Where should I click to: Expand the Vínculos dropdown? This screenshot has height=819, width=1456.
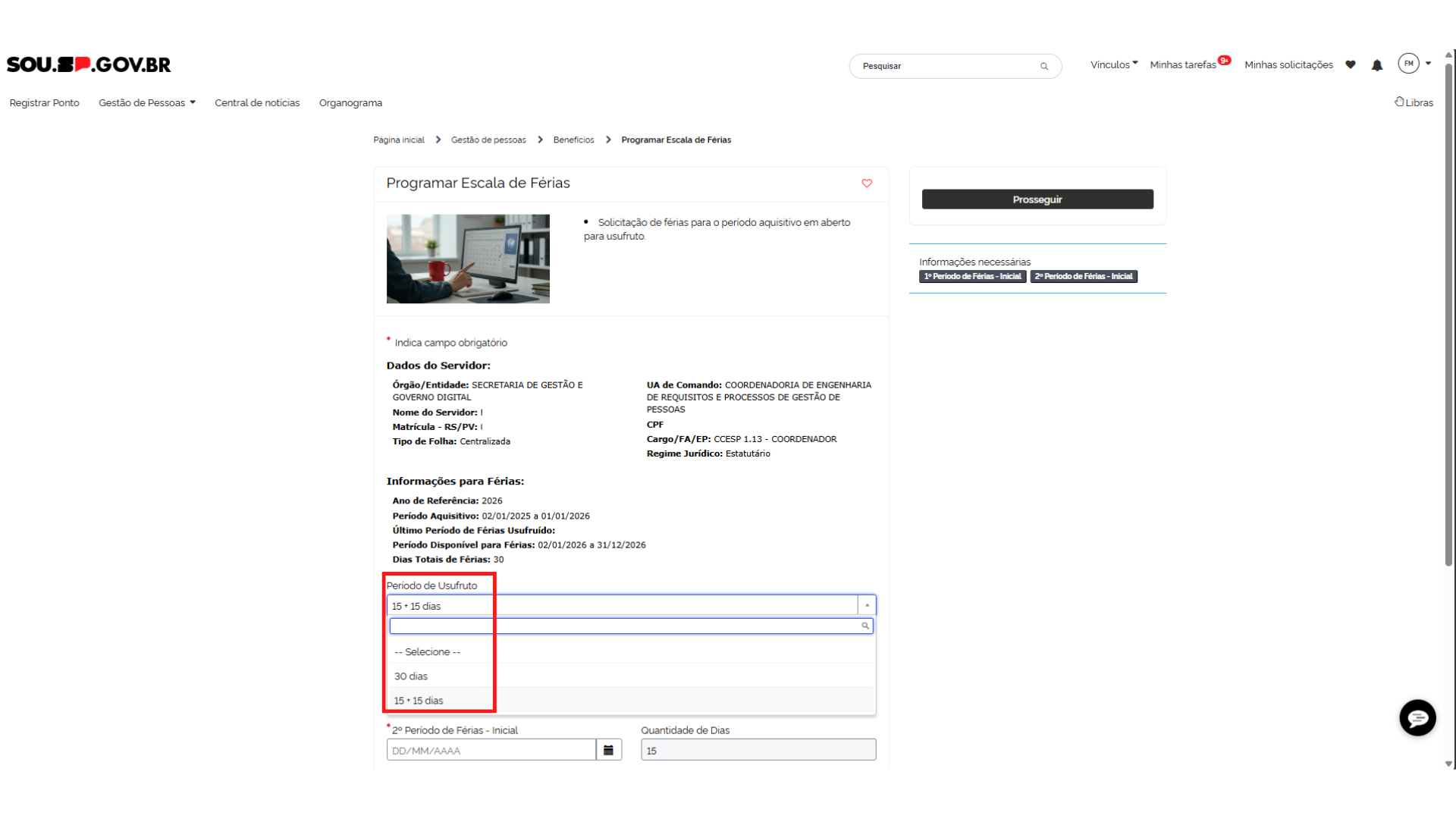point(1113,65)
